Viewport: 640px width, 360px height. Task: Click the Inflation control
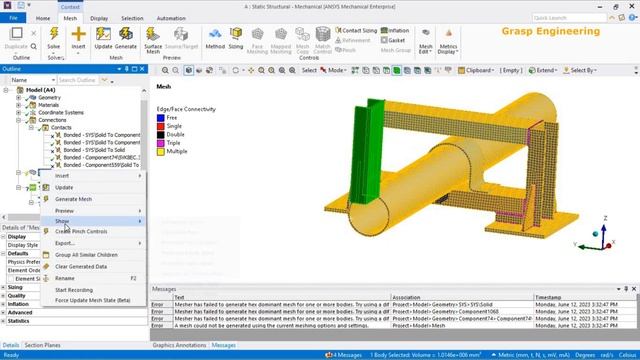(x=395, y=31)
